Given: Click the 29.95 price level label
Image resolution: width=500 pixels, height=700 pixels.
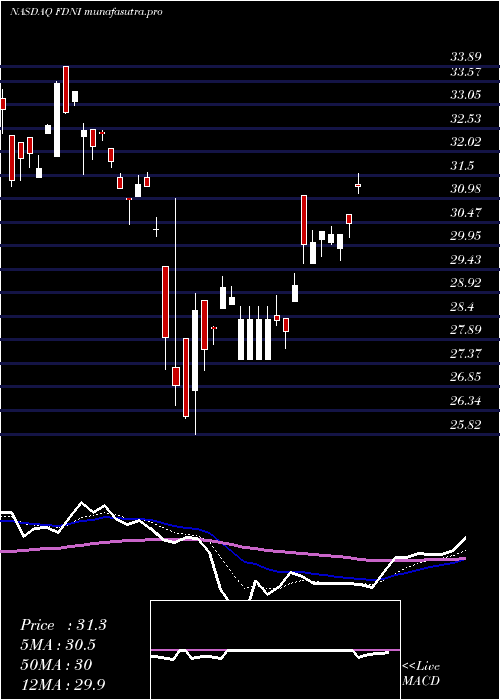Looking at the screenshot, I should 466,236.
